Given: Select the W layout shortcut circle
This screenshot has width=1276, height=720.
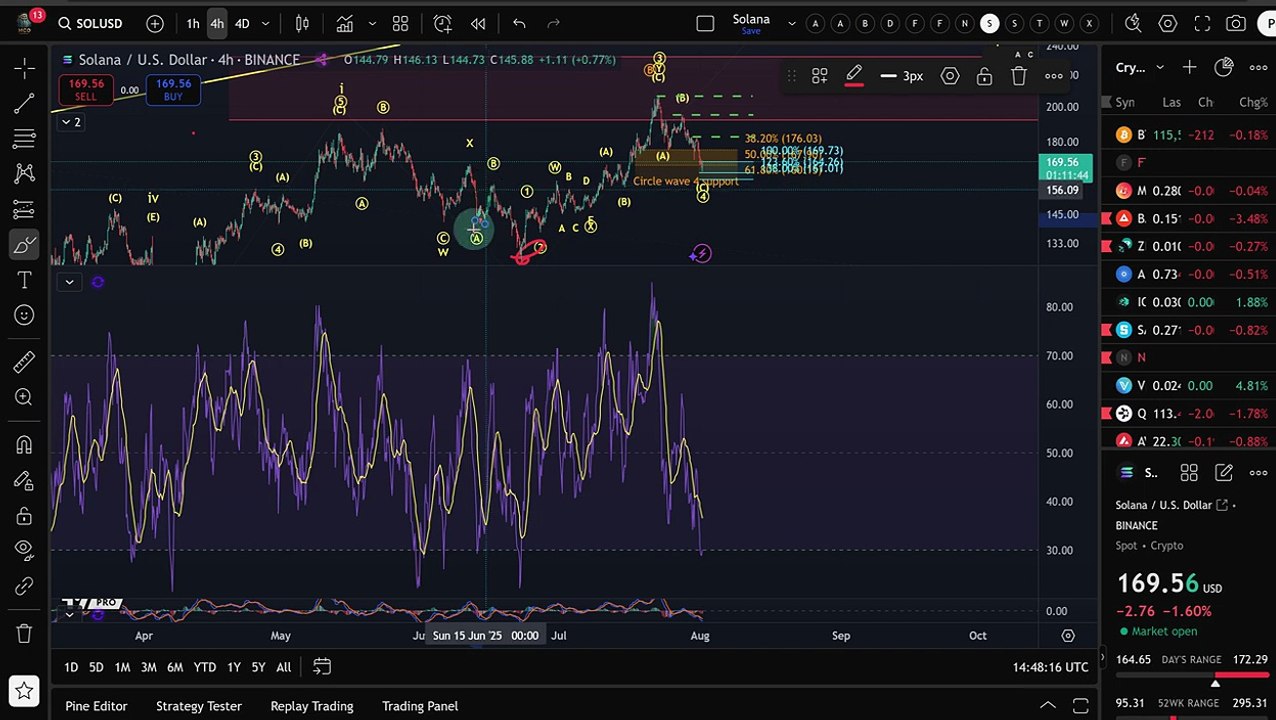Looking at the screenshot, I should pyautogui.click(x=1064, y=23).
